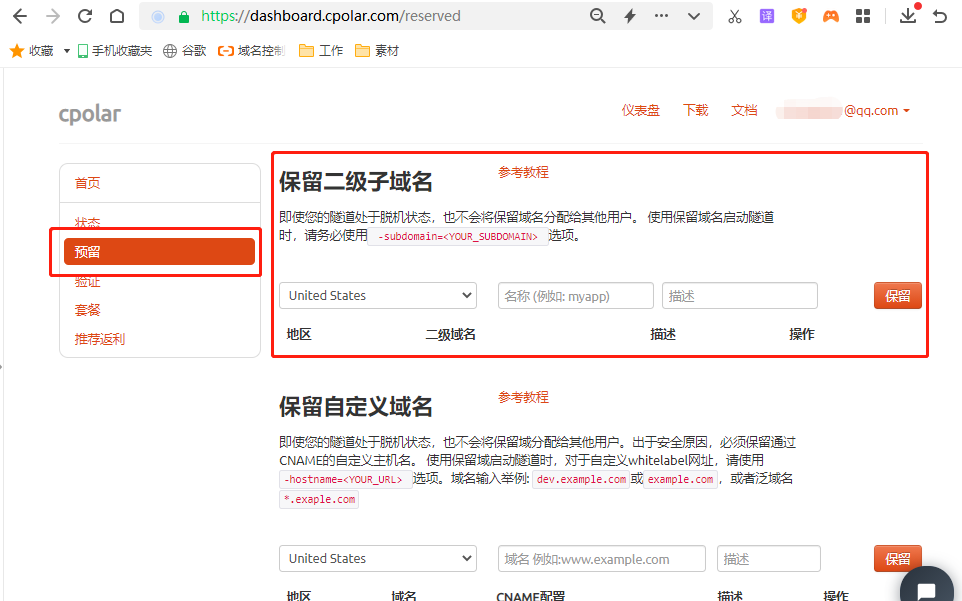Expand the 收藏 bookmarks dropdown arrow
Image resolution: width=962 pixels, height=601 pixels.
67,51
